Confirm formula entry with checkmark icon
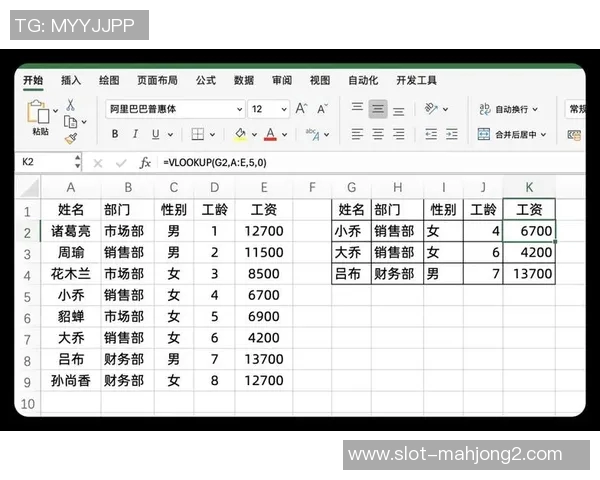Screen dimensions: 600x480 121,163
